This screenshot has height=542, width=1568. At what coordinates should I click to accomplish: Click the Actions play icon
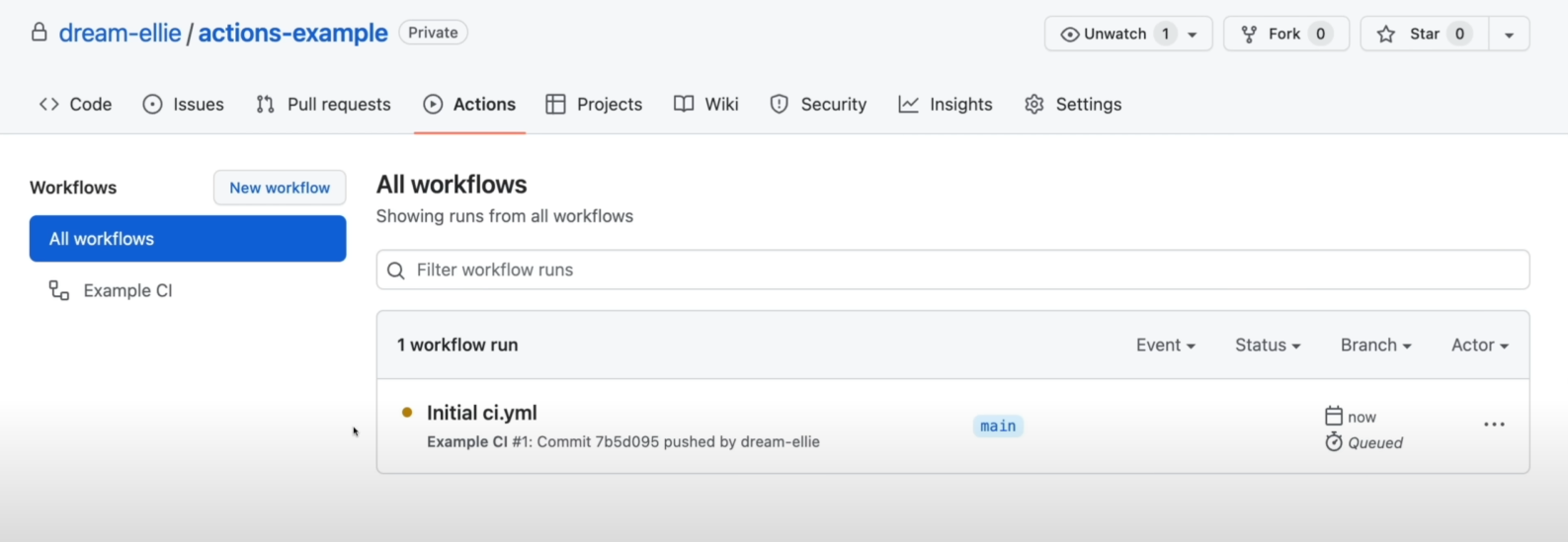click(433, 104)
